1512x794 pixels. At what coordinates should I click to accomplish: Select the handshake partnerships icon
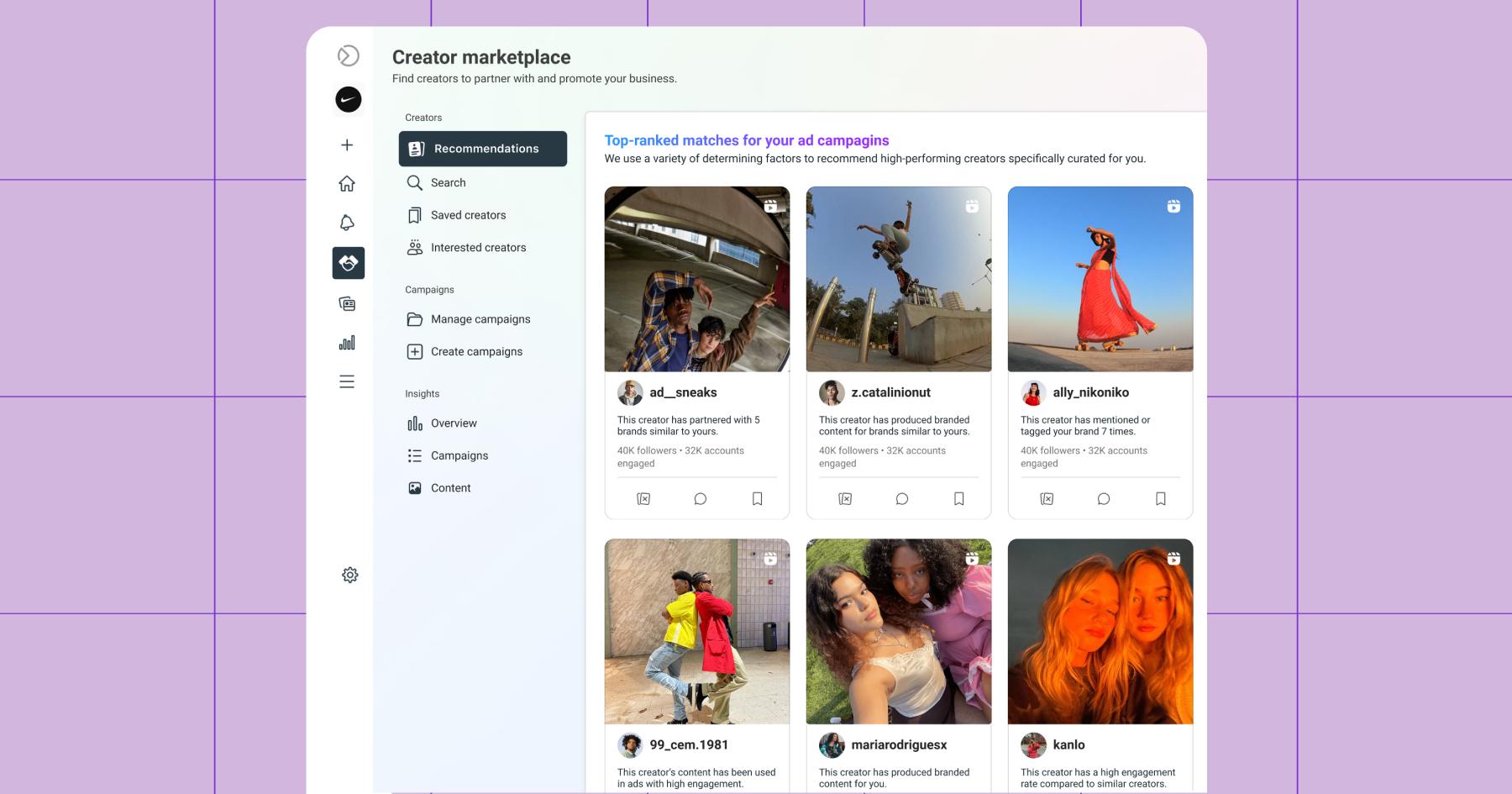(348, 263)
